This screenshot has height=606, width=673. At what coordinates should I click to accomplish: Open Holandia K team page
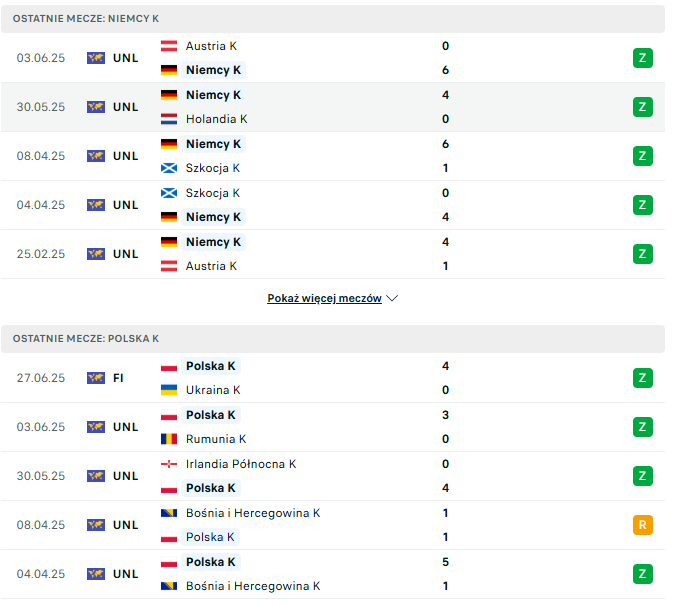(216, 119)
